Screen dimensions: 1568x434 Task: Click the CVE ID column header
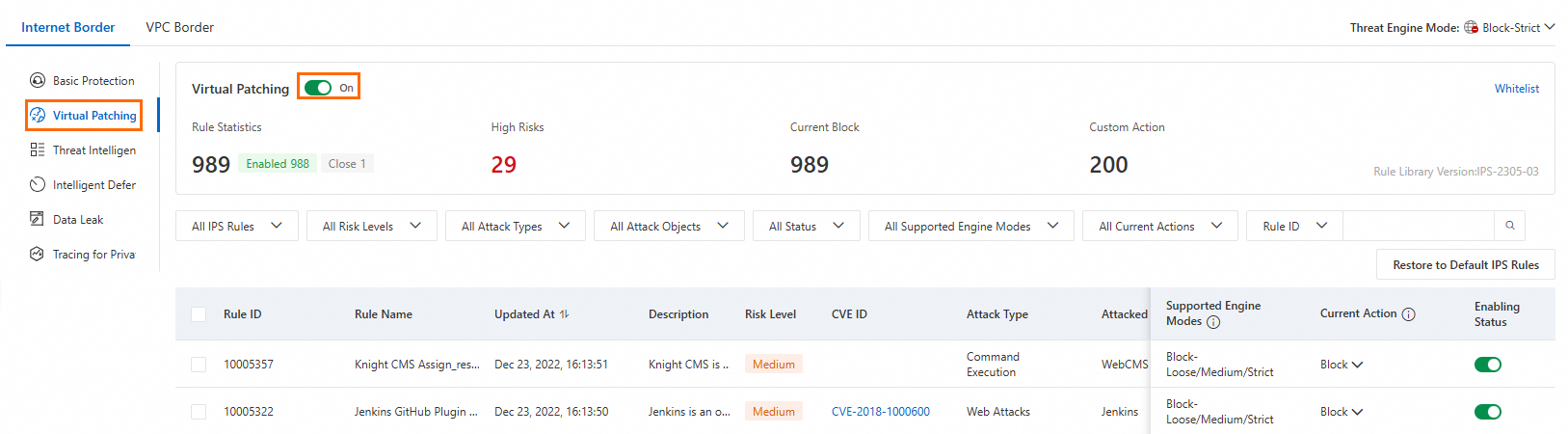coord(849,314)
